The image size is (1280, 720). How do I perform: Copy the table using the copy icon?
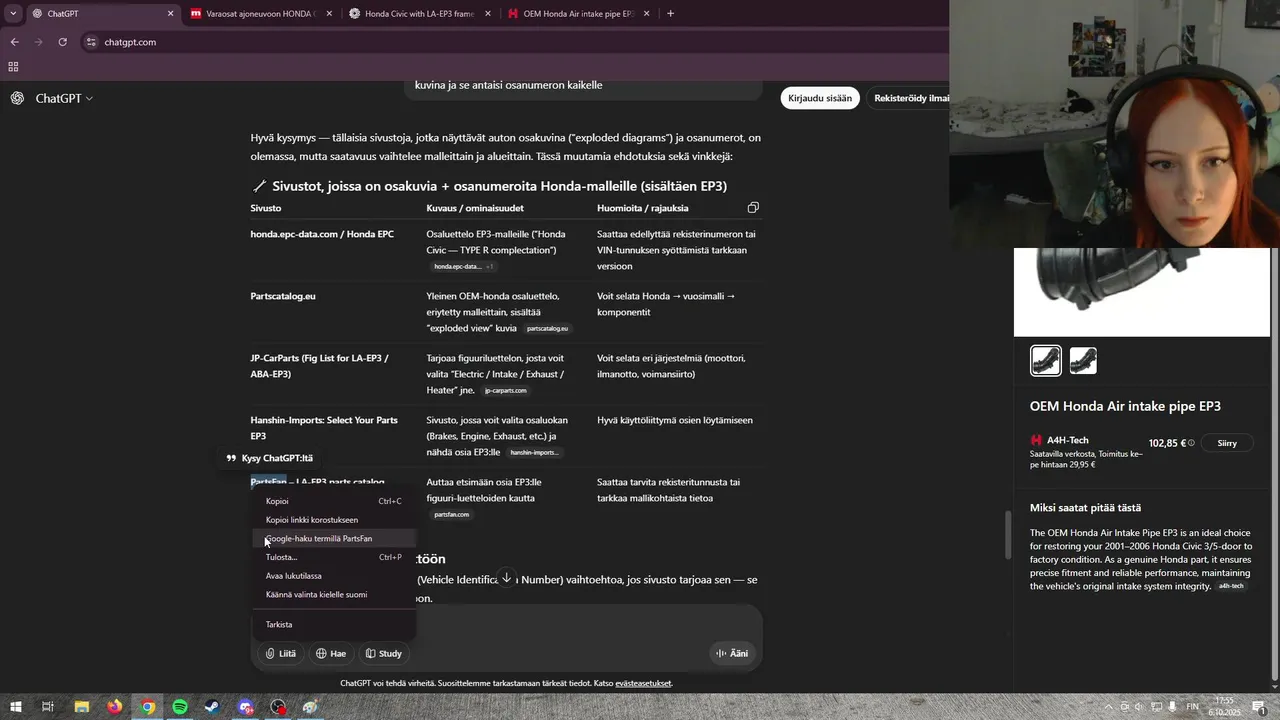[753, 208]
